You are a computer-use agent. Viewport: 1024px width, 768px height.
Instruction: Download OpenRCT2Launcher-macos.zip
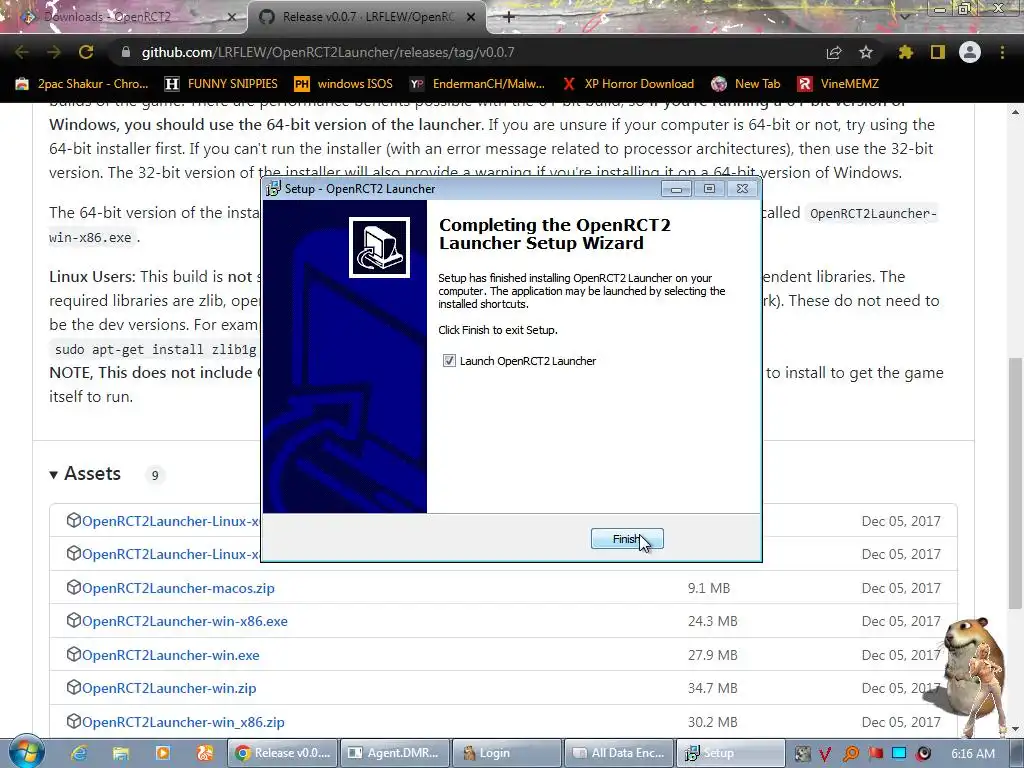pos(178,588)
